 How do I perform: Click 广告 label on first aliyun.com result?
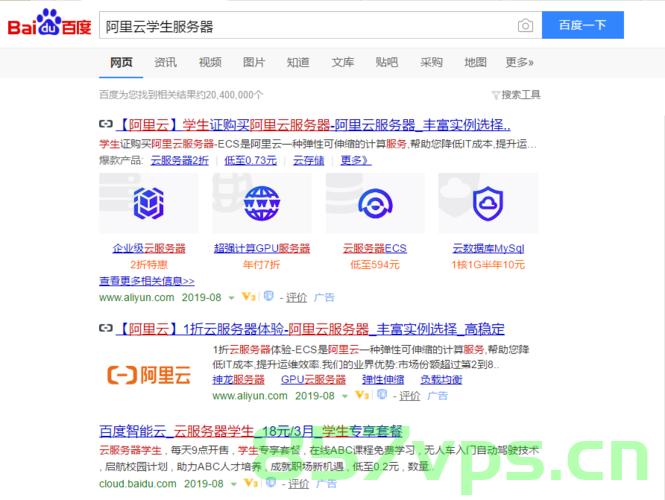[324, 297]
